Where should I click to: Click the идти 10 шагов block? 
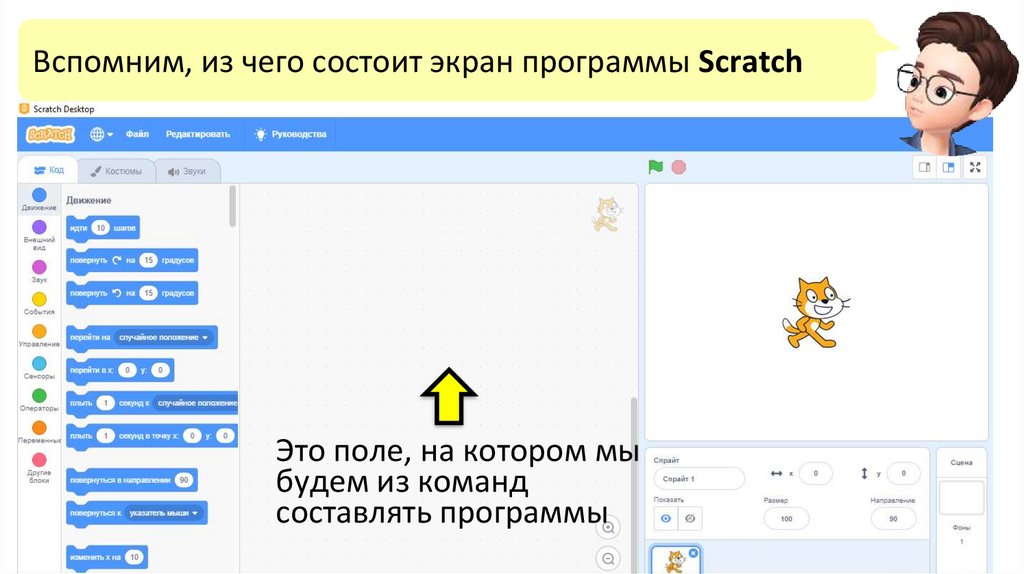(103, 229)
